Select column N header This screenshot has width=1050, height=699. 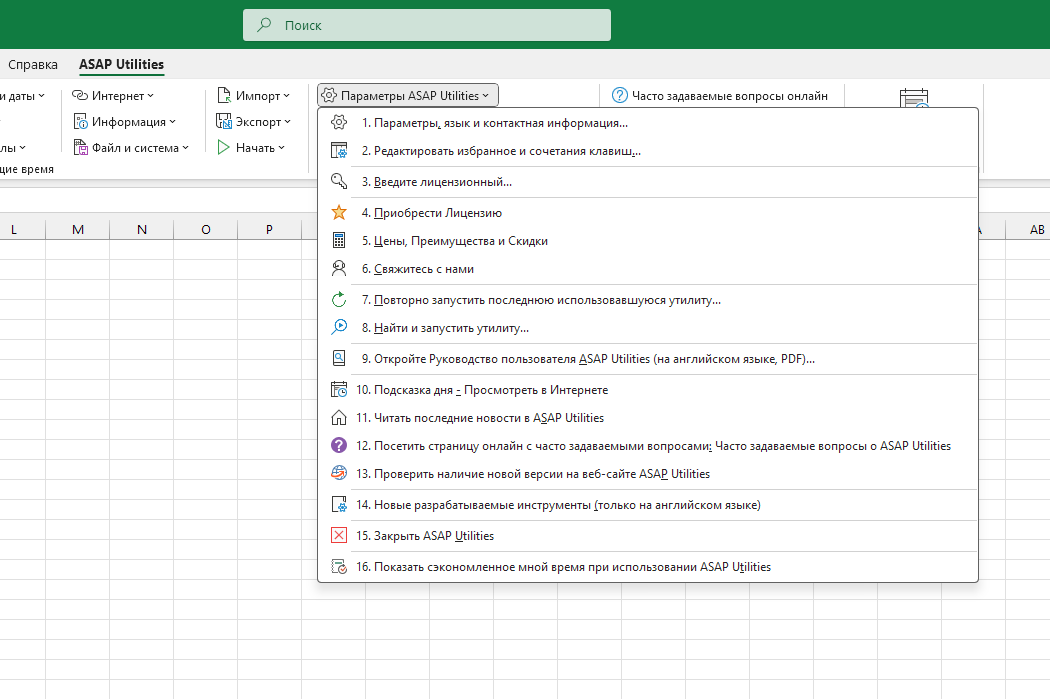tap(141, 230)
